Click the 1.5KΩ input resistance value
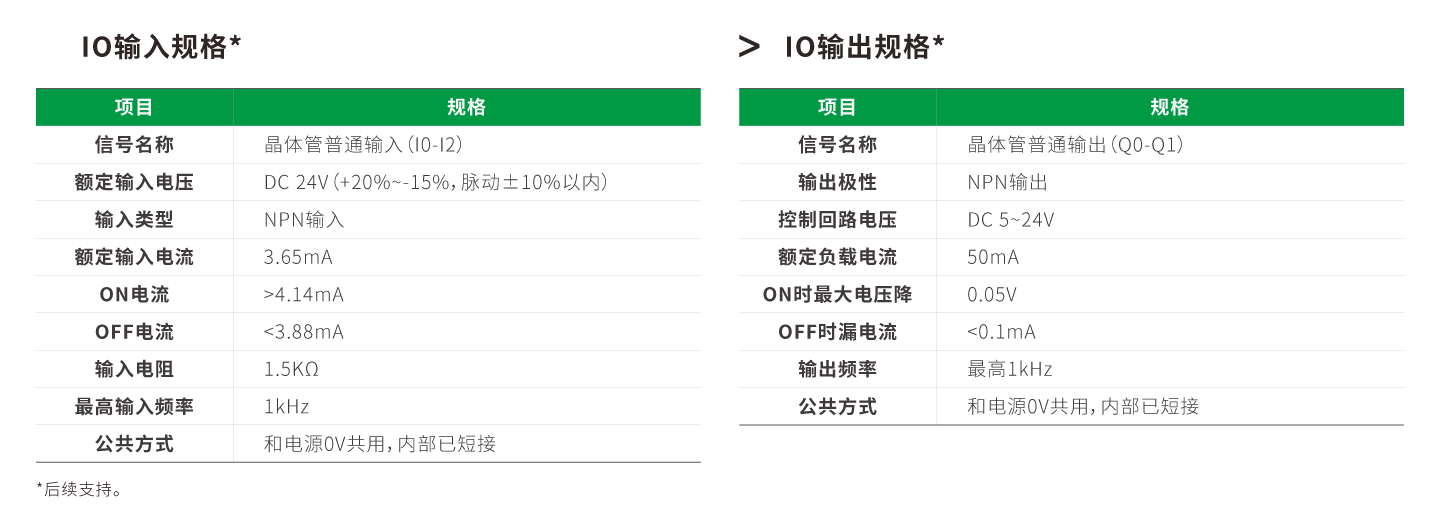 coord(291,369)
